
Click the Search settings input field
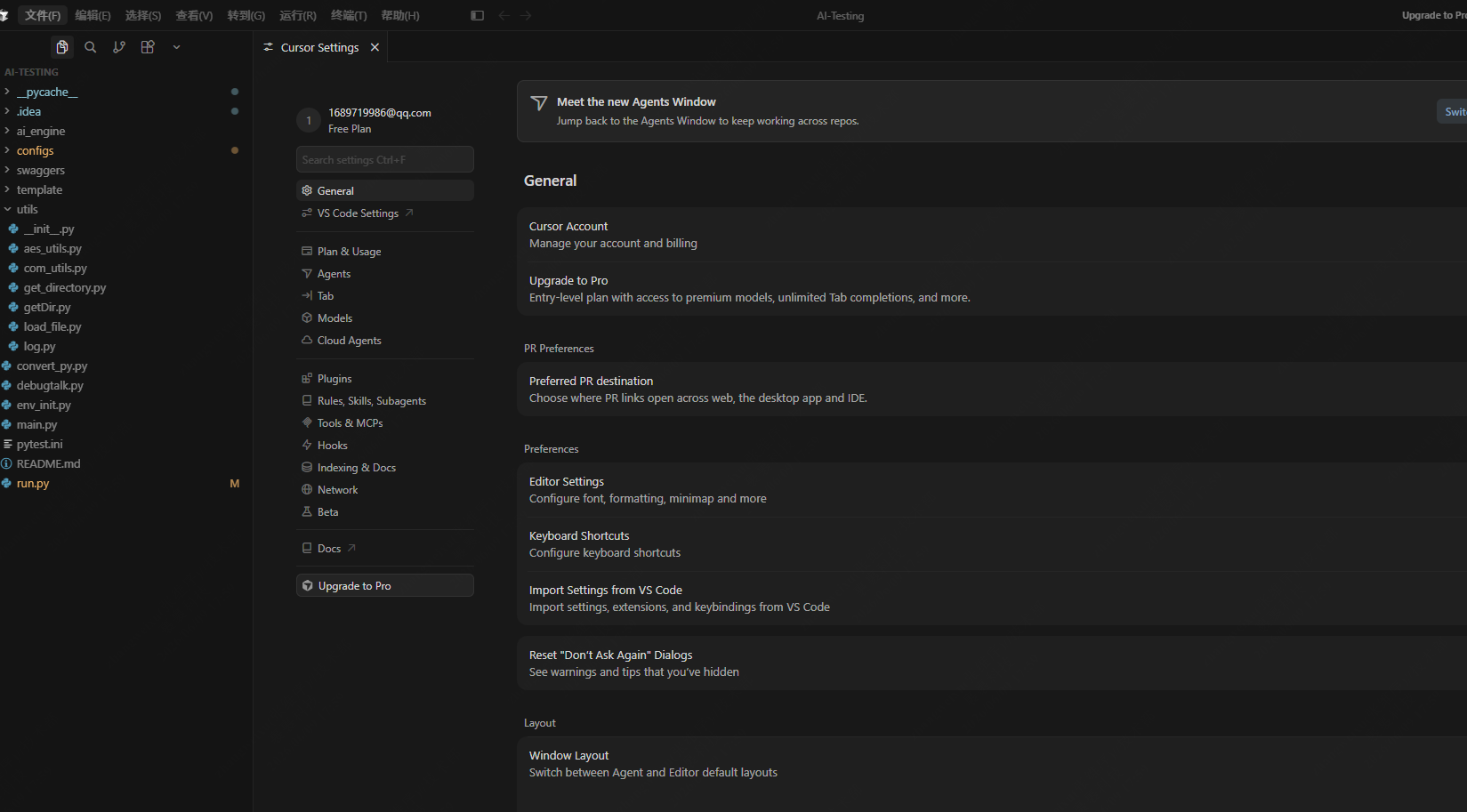384,159
